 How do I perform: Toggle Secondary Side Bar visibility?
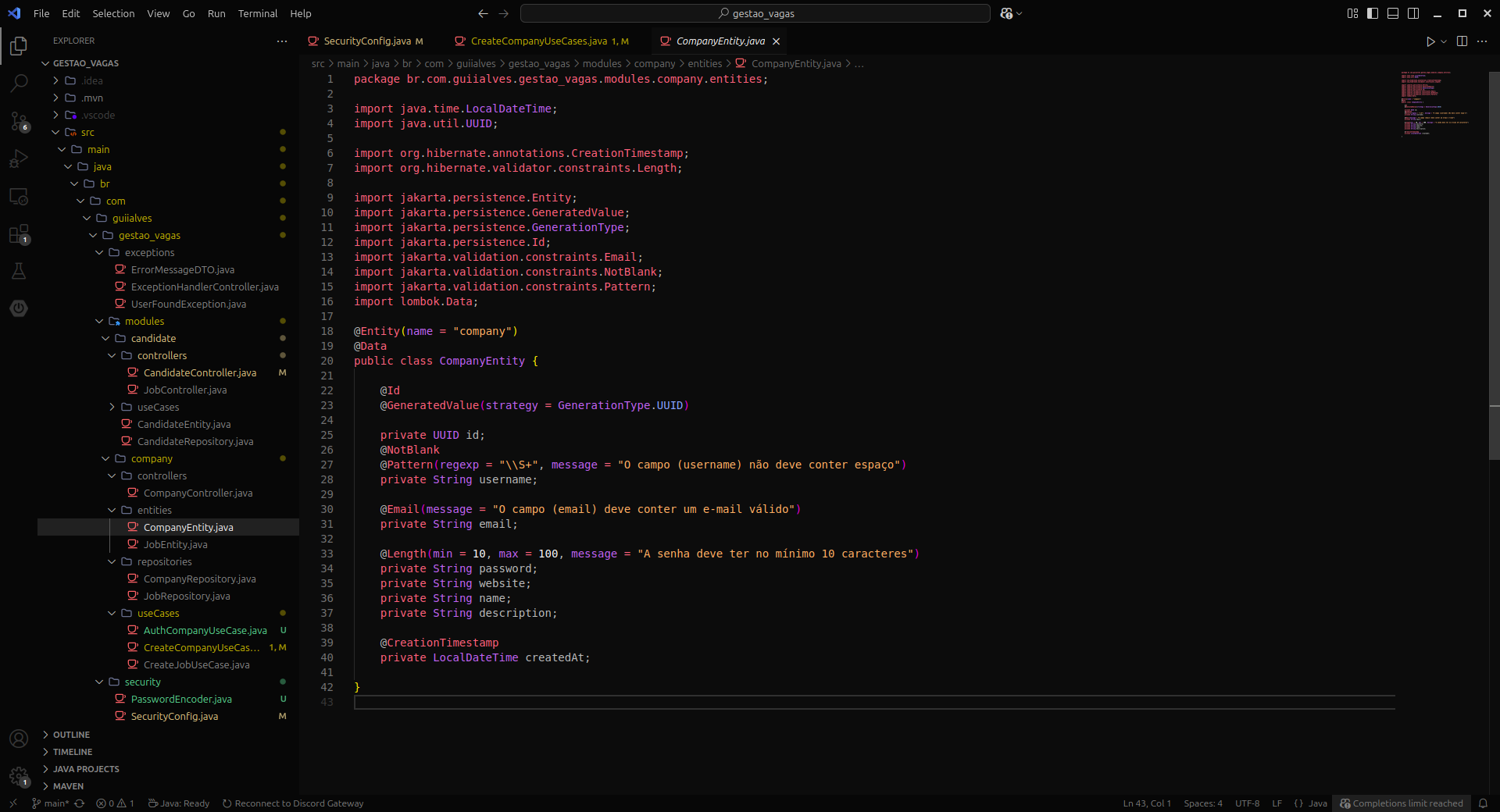[1413, 13]
